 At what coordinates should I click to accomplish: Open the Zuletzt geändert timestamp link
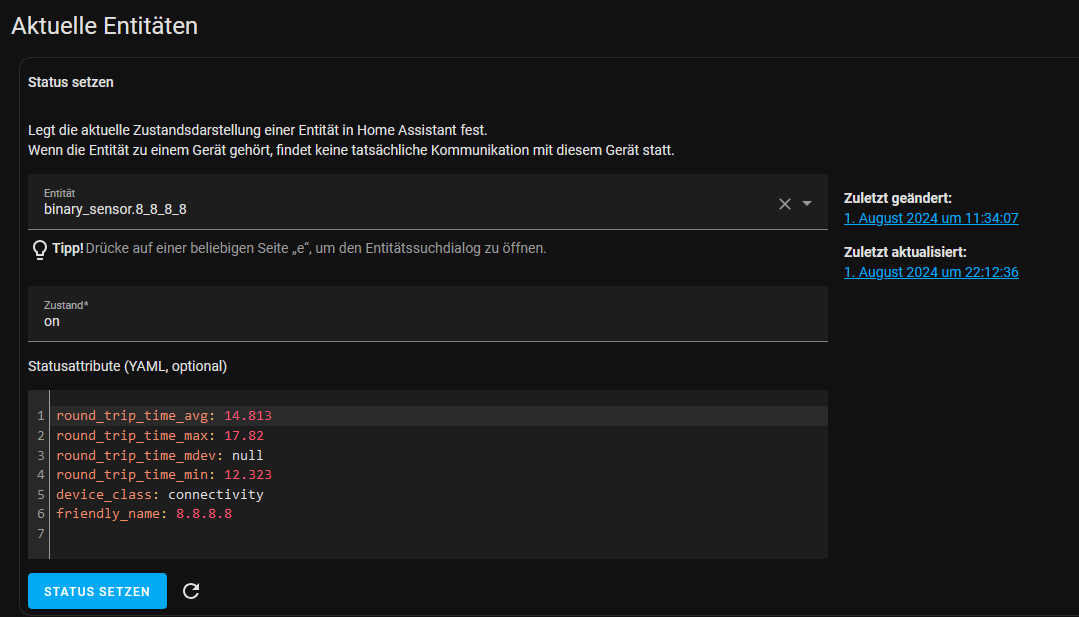(930, 218)
